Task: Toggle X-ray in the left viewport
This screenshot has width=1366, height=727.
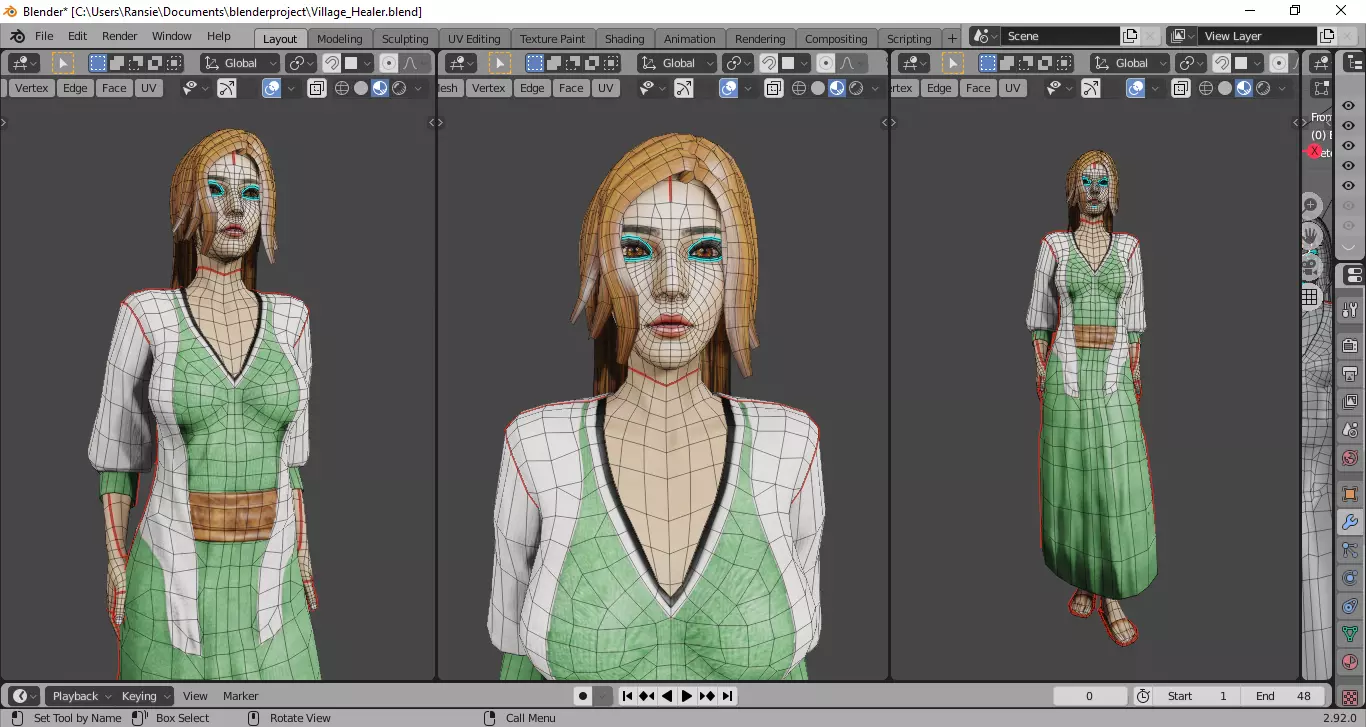Action: tap(317, 88)
